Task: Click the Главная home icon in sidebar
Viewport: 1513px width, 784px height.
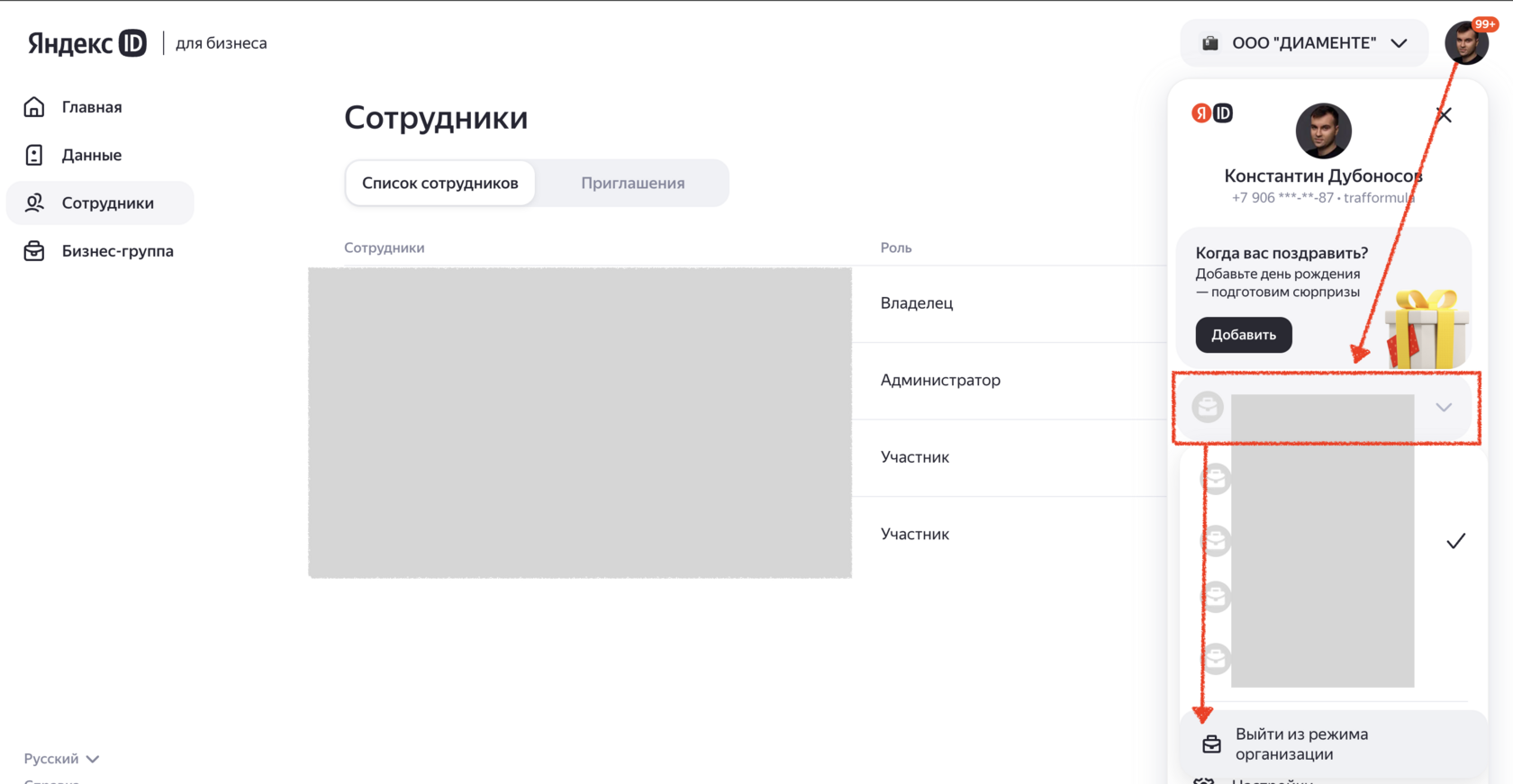Action: (34, 107)
